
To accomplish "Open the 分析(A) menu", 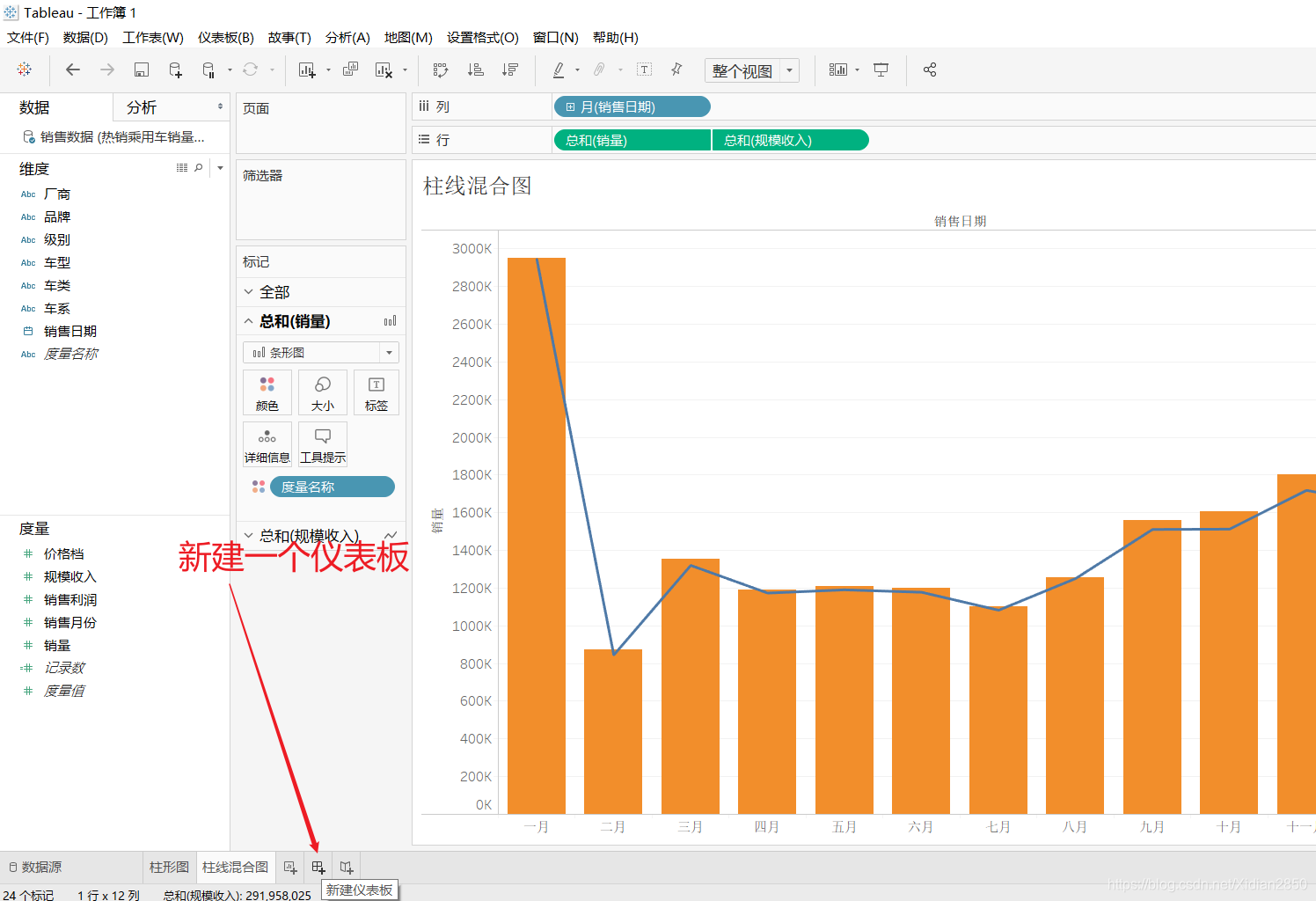I will 347,37.
